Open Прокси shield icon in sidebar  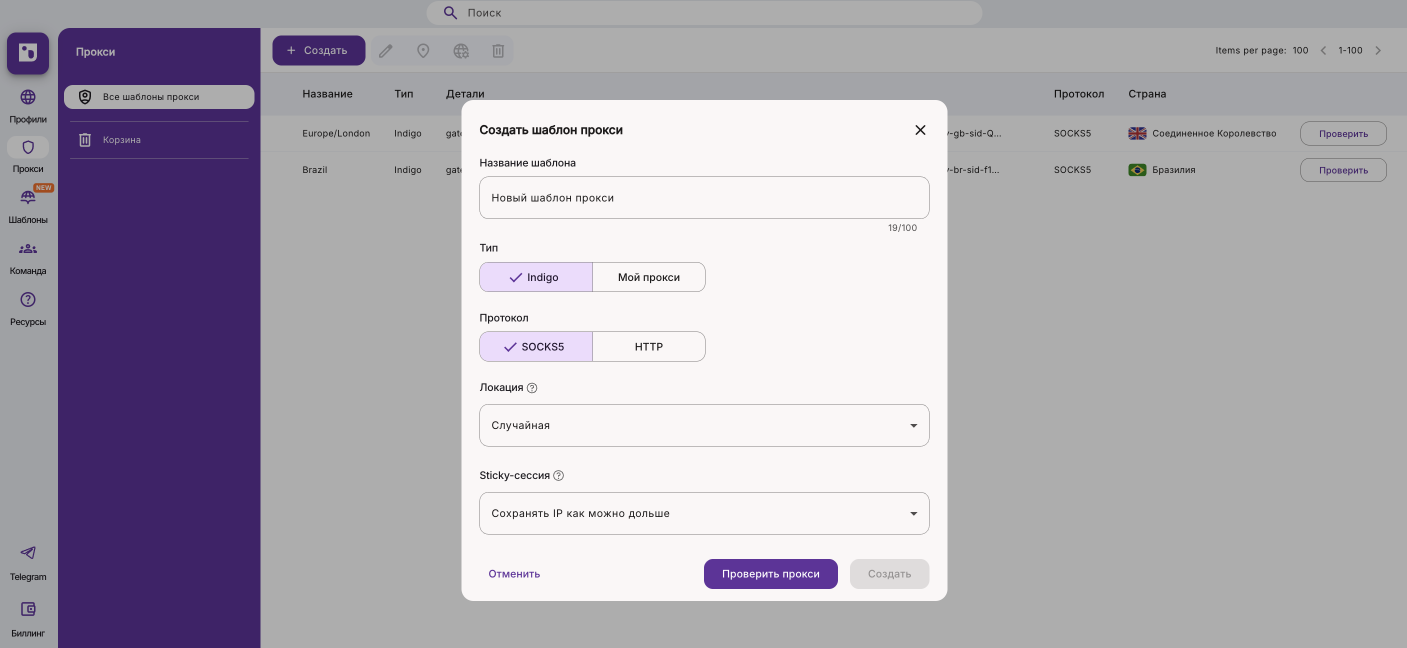(28, 147)
